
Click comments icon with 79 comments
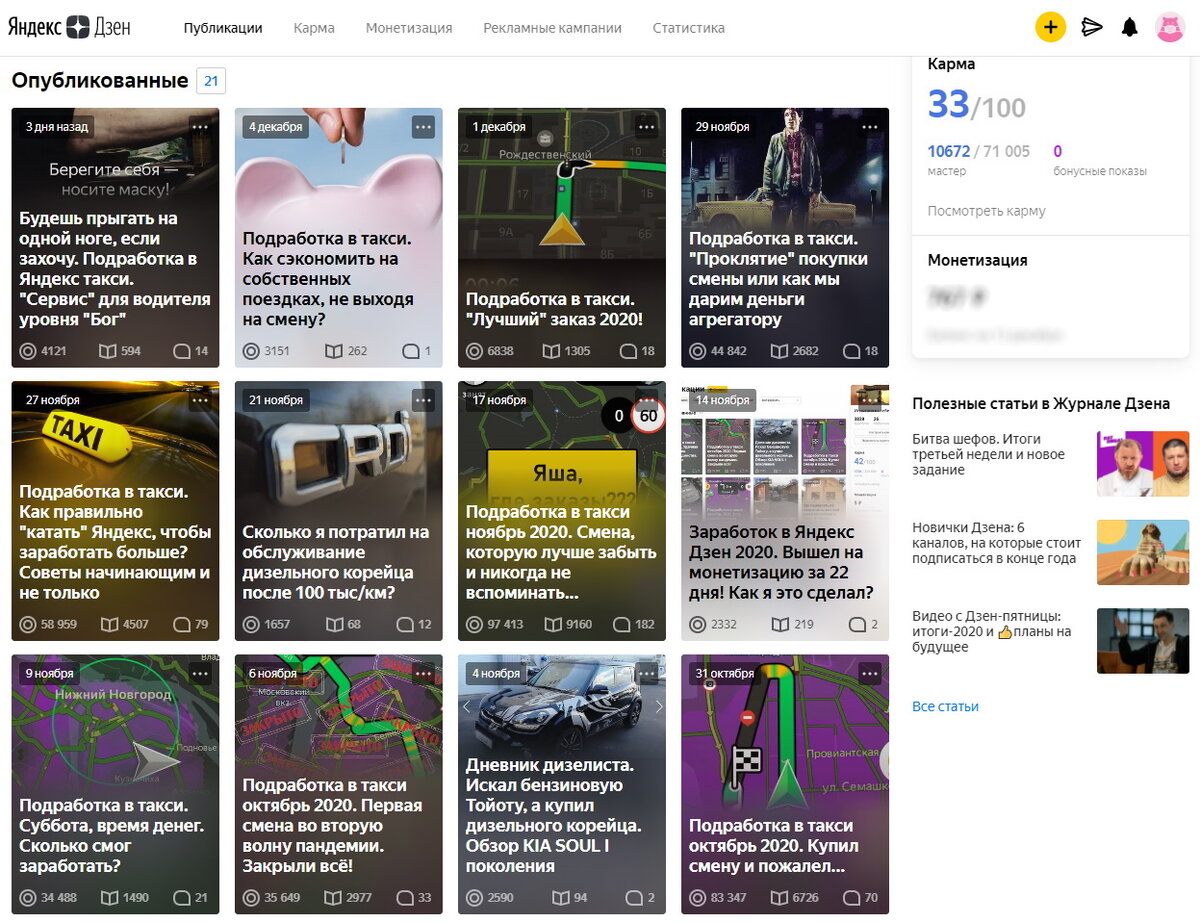pos(181,624)
